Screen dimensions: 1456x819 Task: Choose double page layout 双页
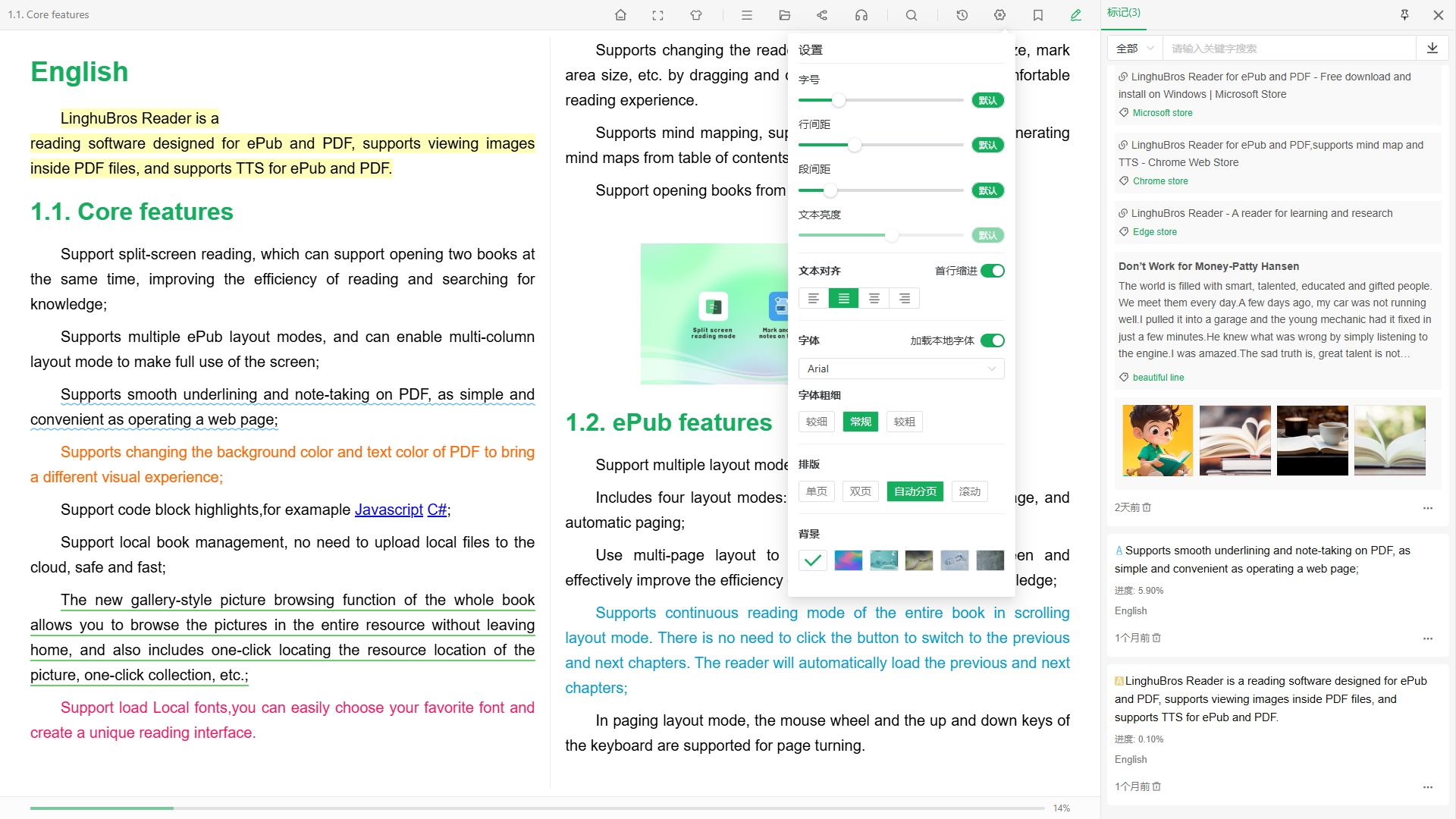[x=861, y=491]
